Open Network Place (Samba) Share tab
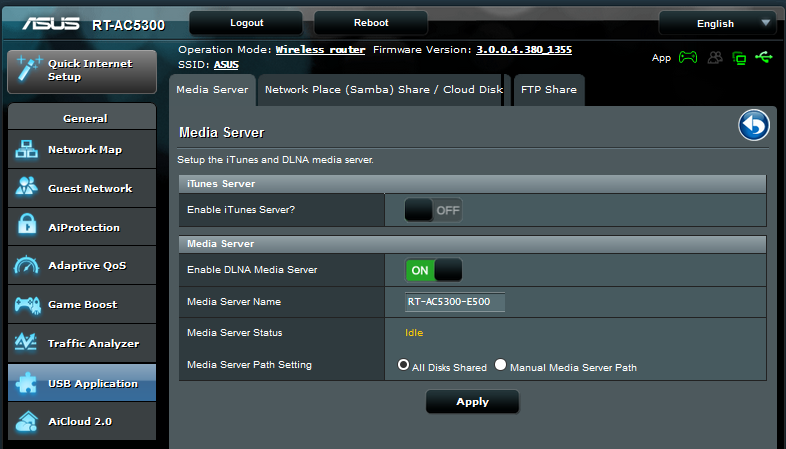This screenshot has height=449, width=786. click(383, 90)
